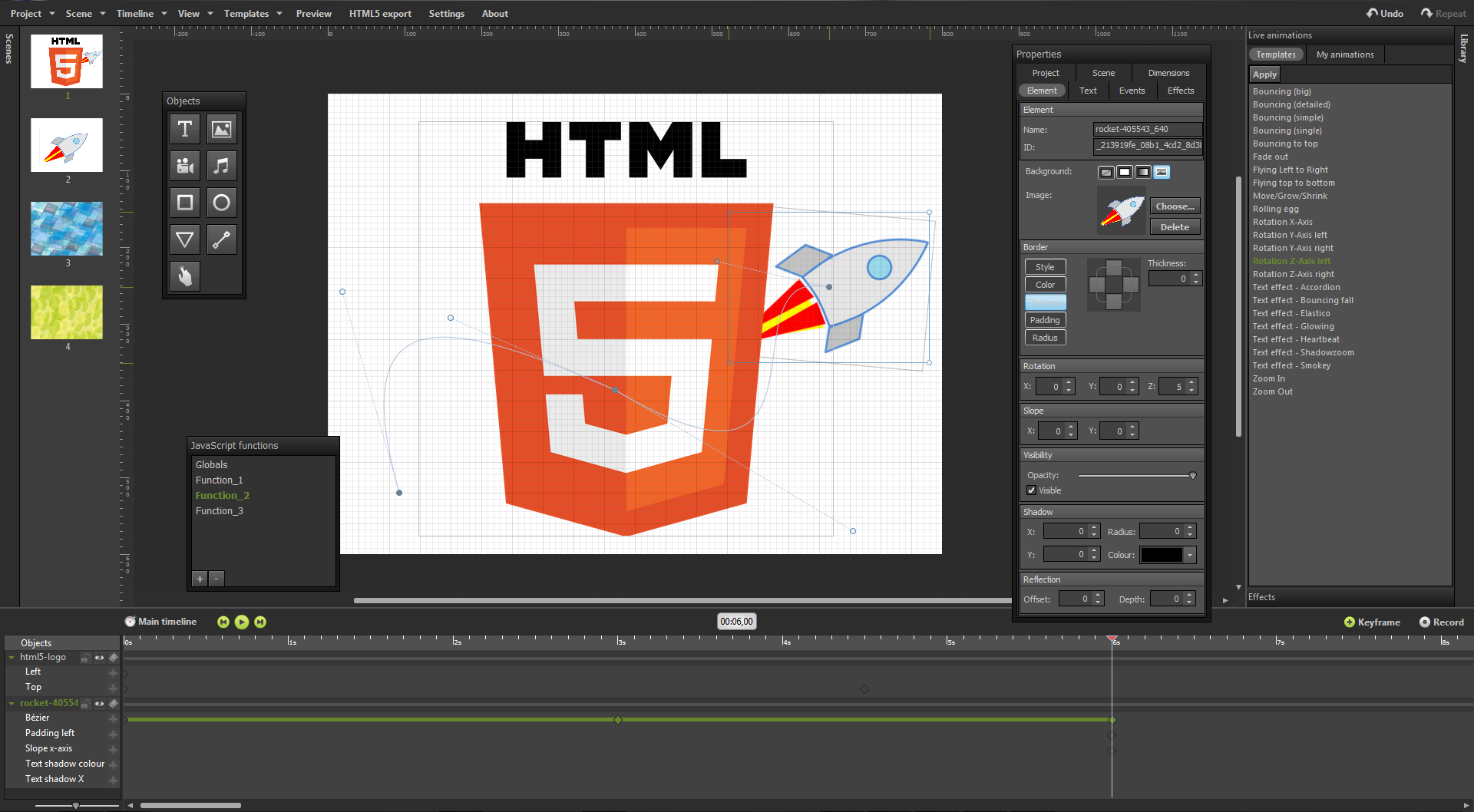Play the main timeline
The width and height of the screenshot is (1474, 812).
242,622
